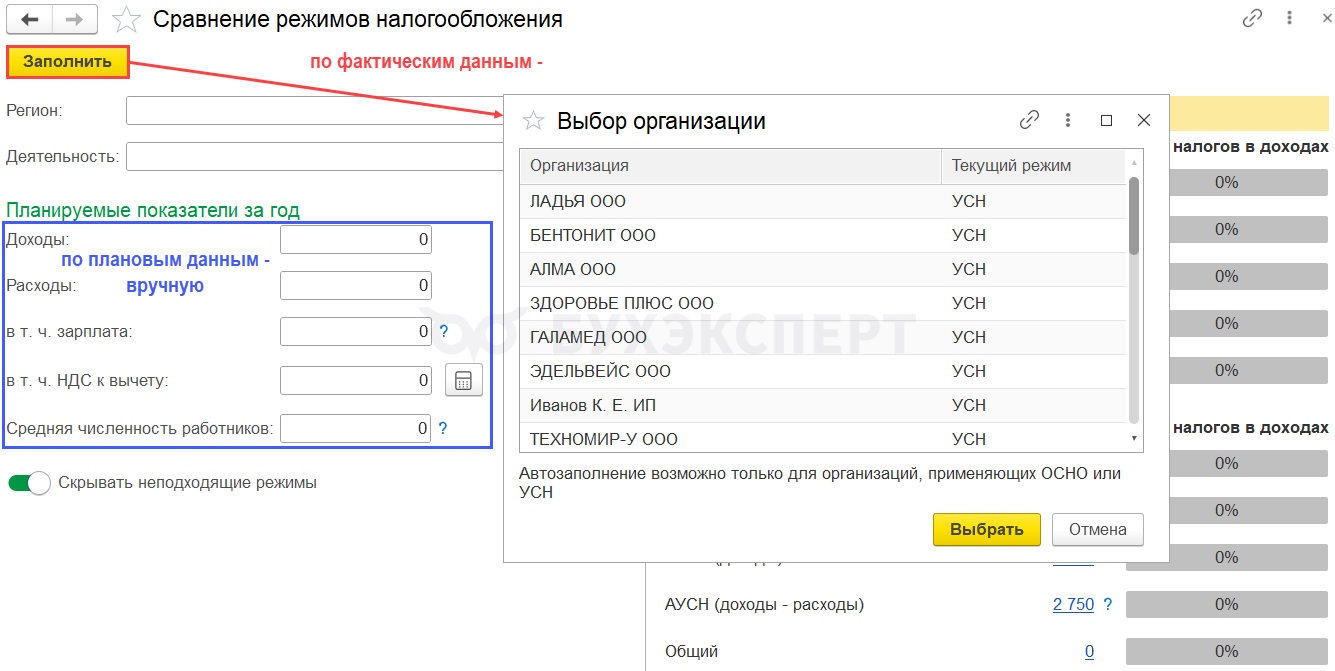
Task: Star the organization selection dialog
Action: tap(534, 121)
